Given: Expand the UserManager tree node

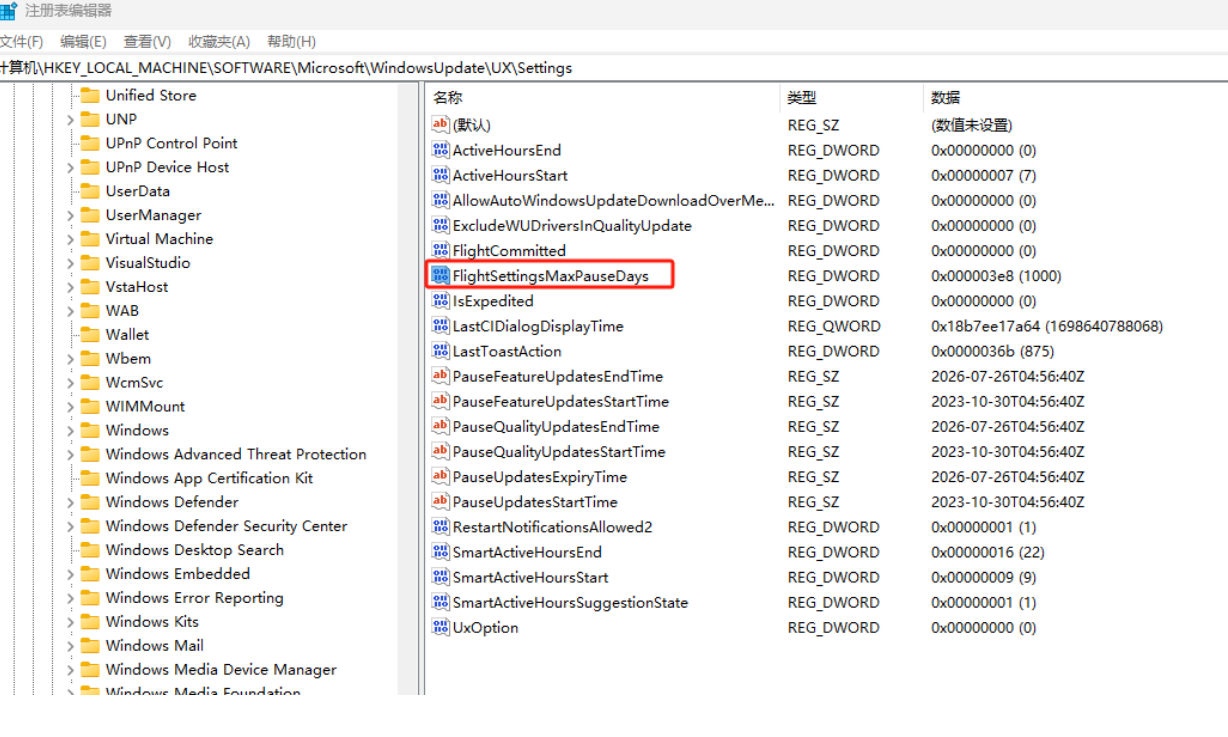Looking at the screenshot, I should coord(70,215).
